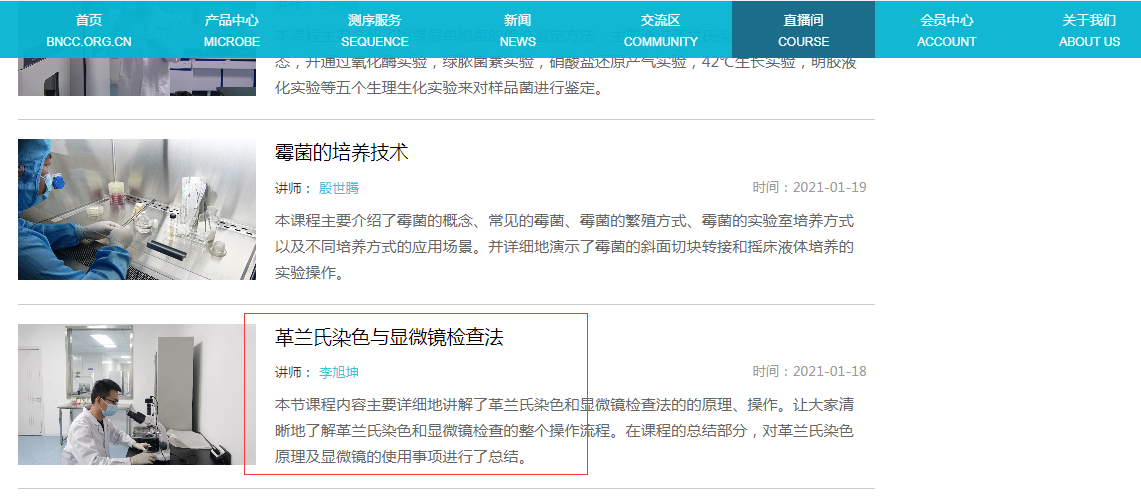Open course title 革兰氏染色与显微镜检查法
Viewport: 1141px width, 502px height.
pyautogui.click(x=389, y=338)
